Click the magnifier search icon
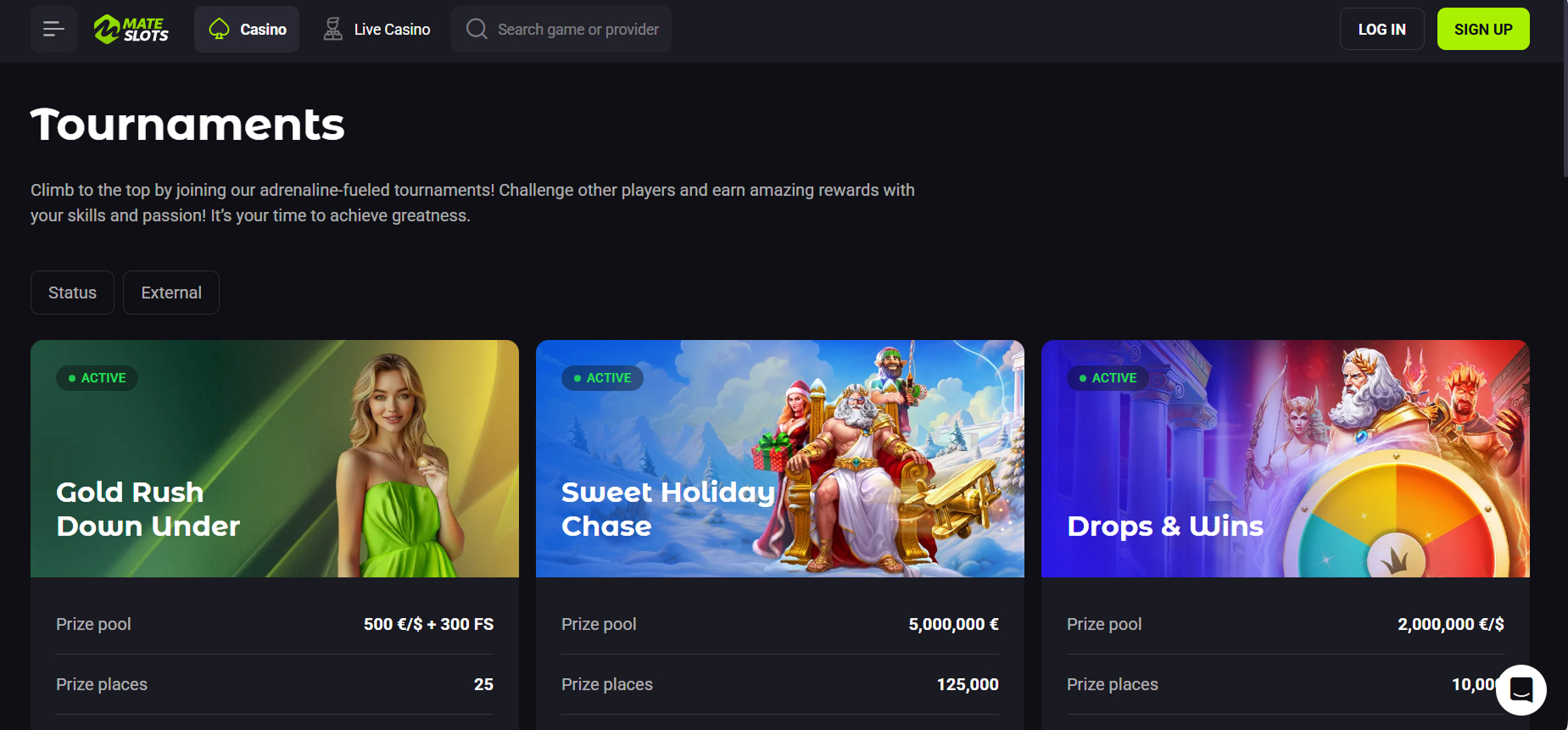1568x730 pixels. point(477,29)
